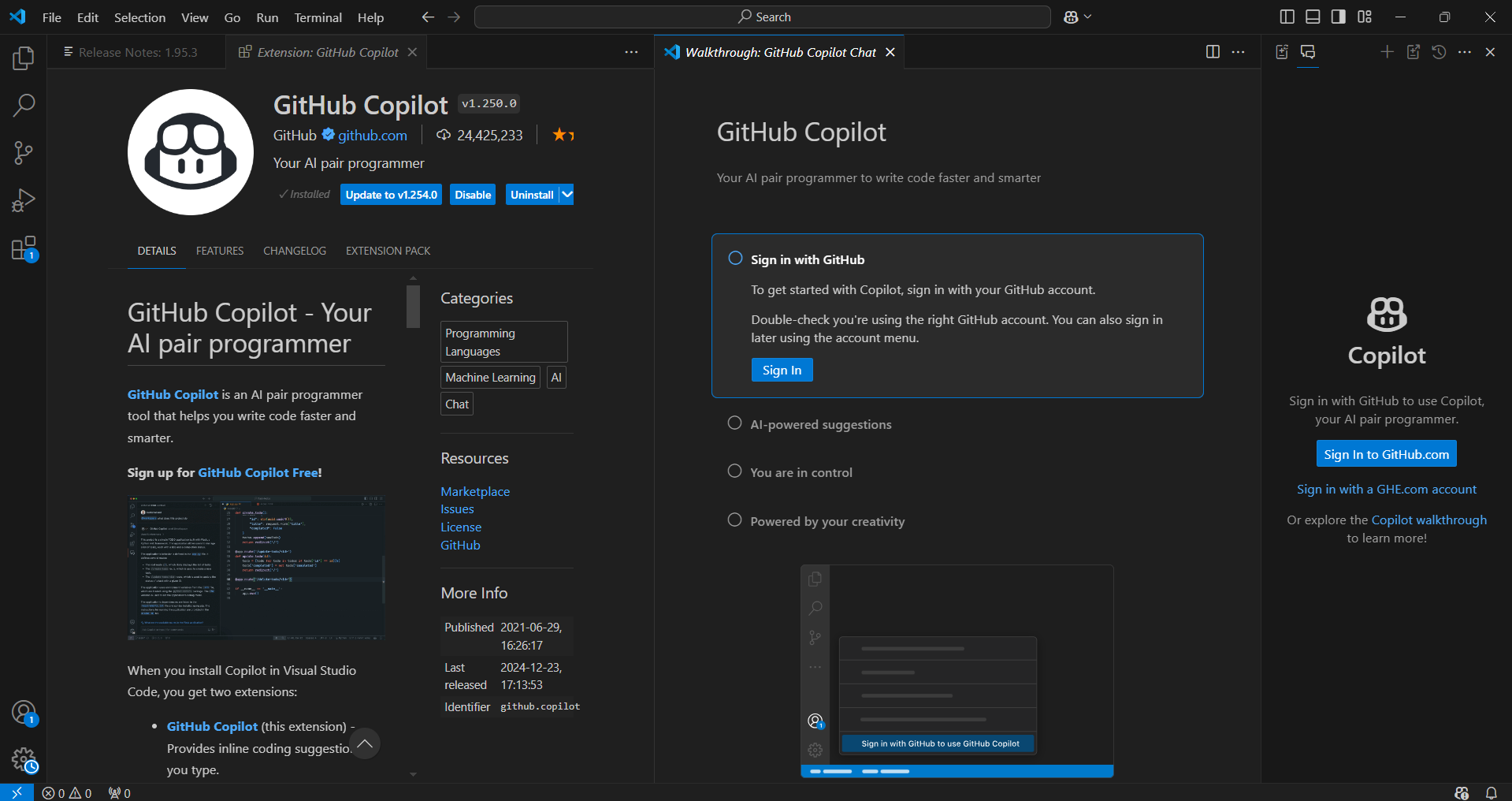Screen dimensions: 1512x801
Task: Open the Terminal menu
Action: pyautogui.click(x=317, y=17)
